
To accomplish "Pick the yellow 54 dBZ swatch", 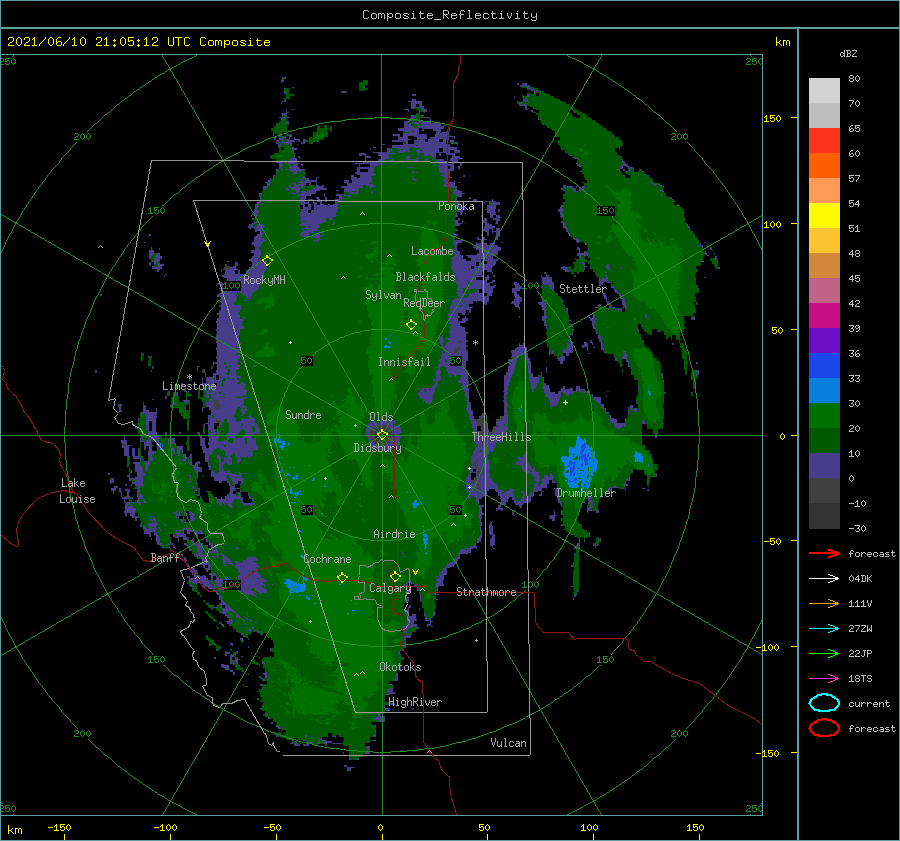I will click(824, 215).
